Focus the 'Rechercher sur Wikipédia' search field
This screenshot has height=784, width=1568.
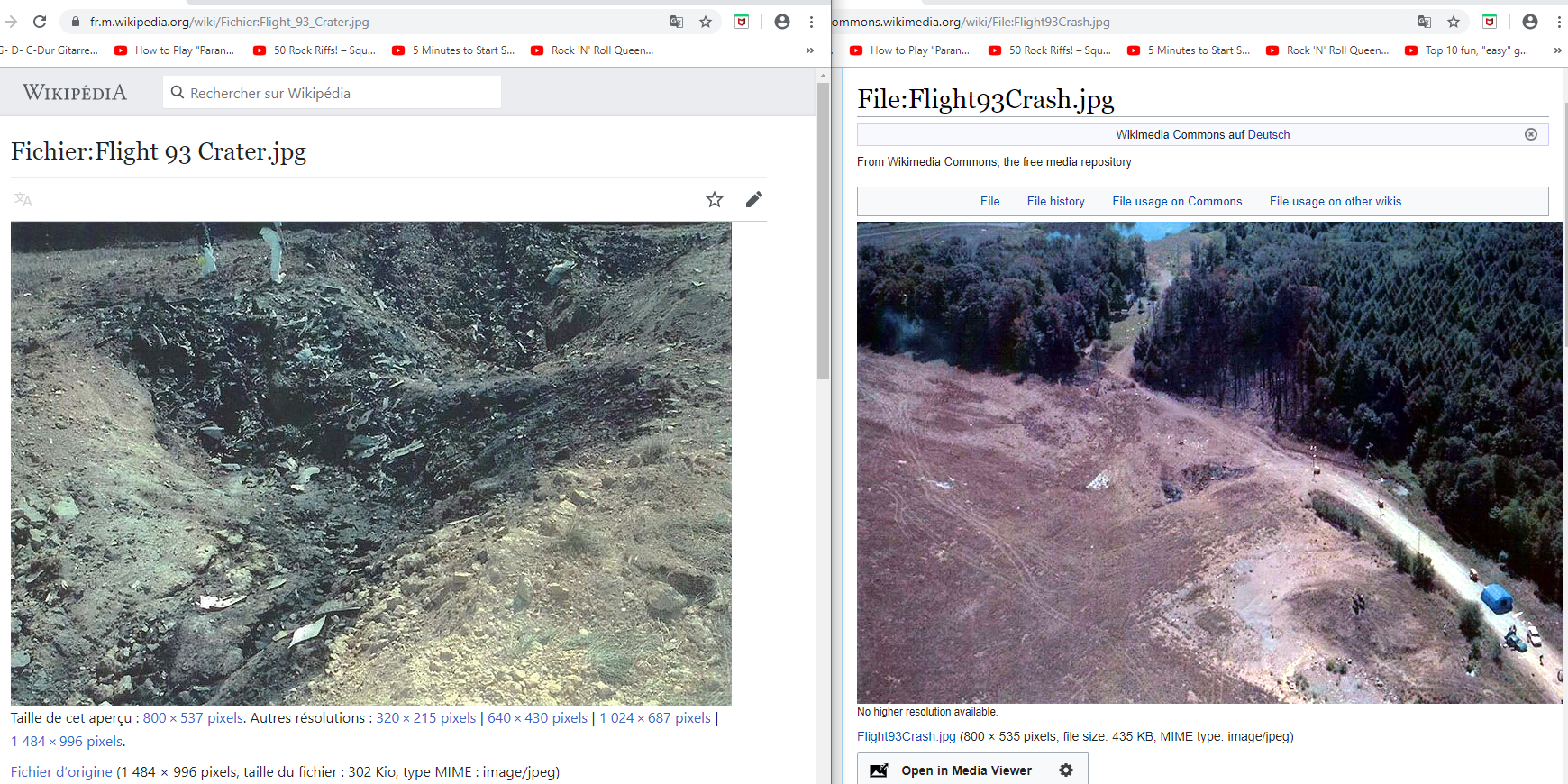click(332, 92)
